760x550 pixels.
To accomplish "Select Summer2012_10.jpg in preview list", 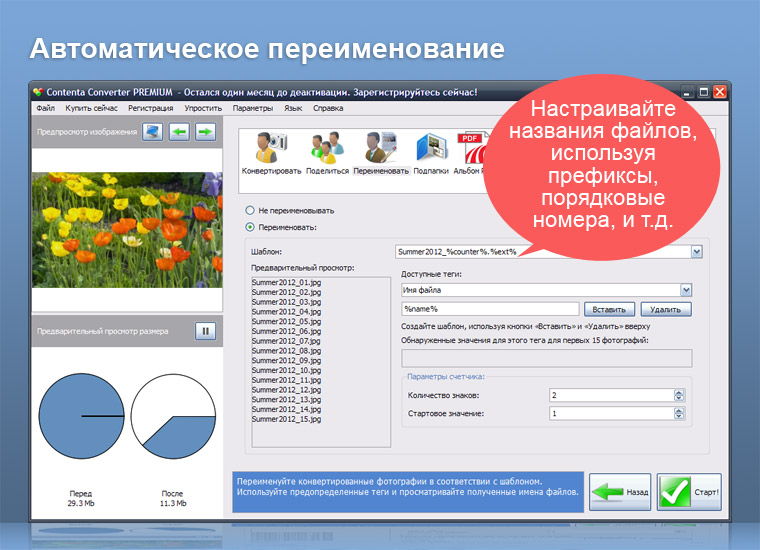I will pyautogui.click(x=286, y=370).
